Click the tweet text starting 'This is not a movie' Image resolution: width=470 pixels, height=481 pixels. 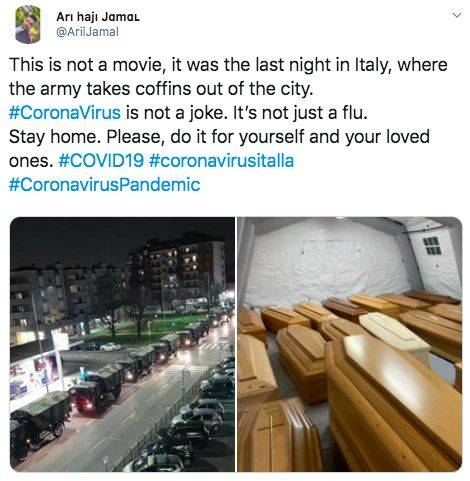point(228,77)
